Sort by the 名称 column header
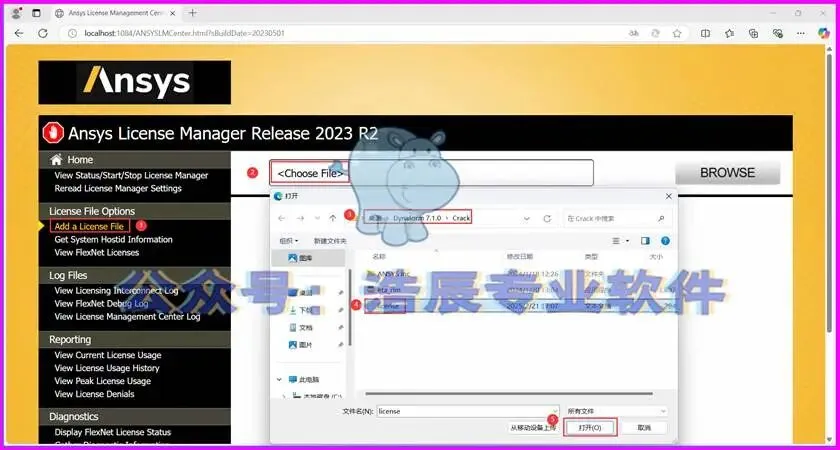 coord(379,257)
